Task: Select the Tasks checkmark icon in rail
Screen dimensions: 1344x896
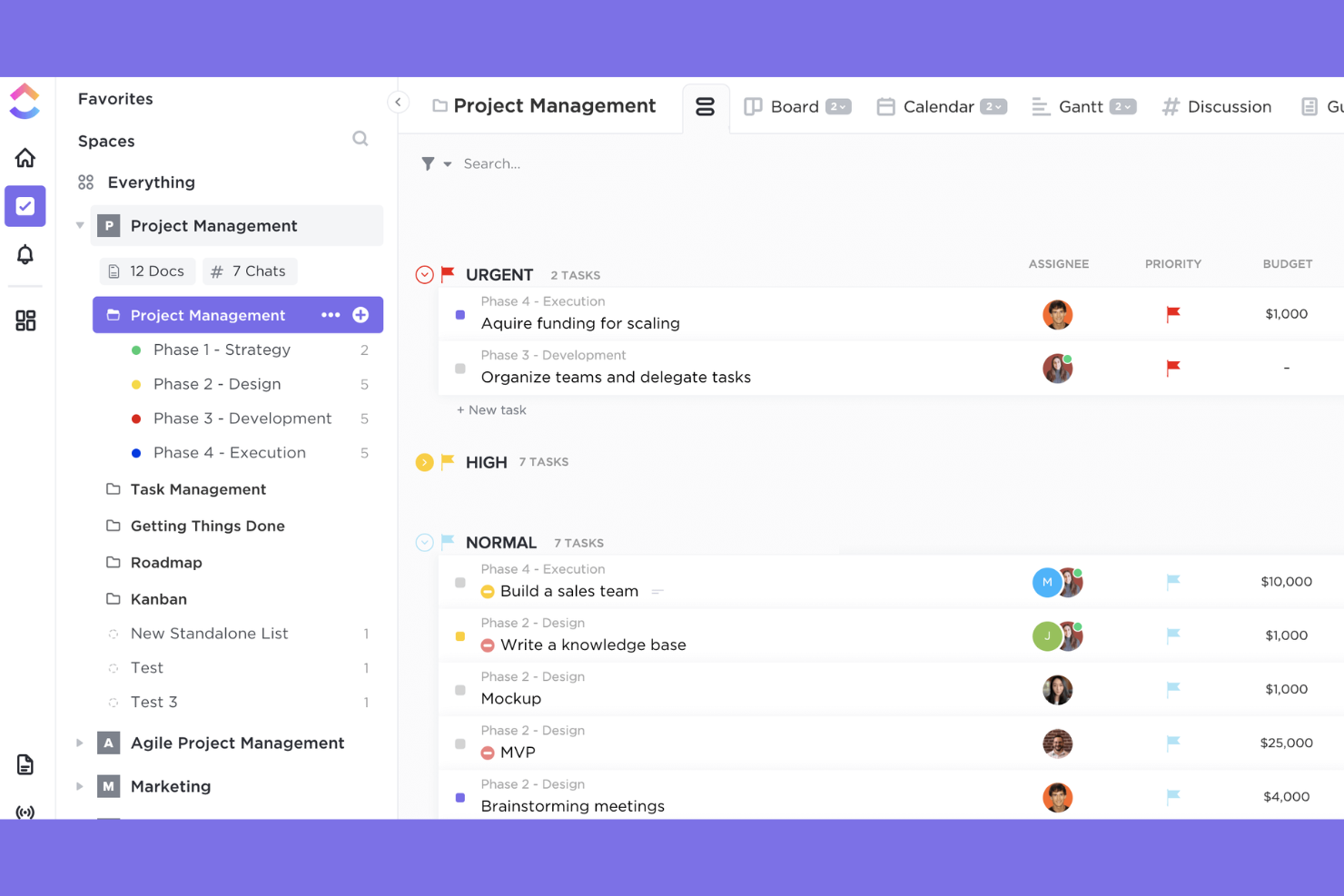Action: click(x=25, y=206)
